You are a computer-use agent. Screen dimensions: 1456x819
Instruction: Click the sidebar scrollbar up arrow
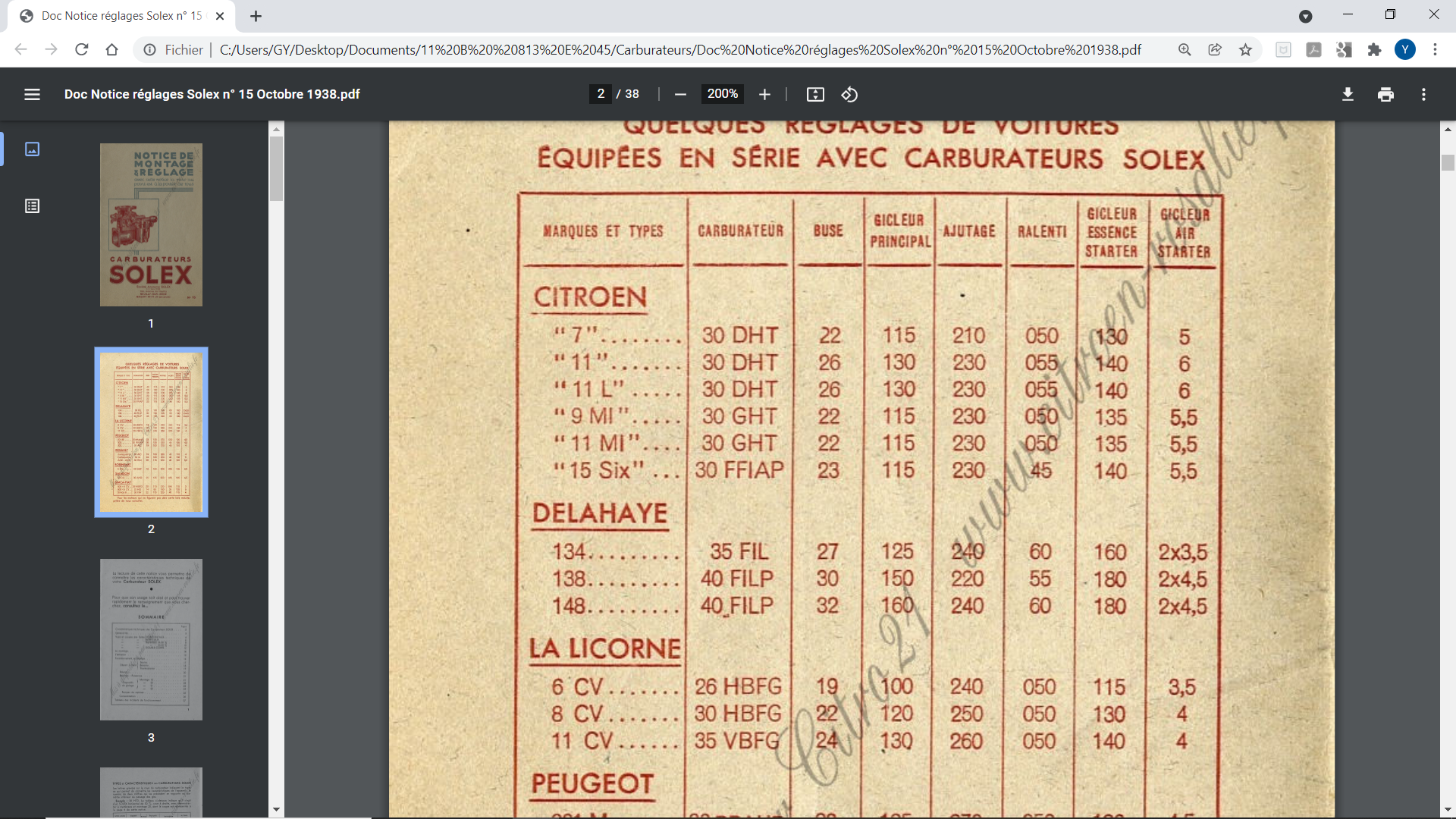click(276, 128)
